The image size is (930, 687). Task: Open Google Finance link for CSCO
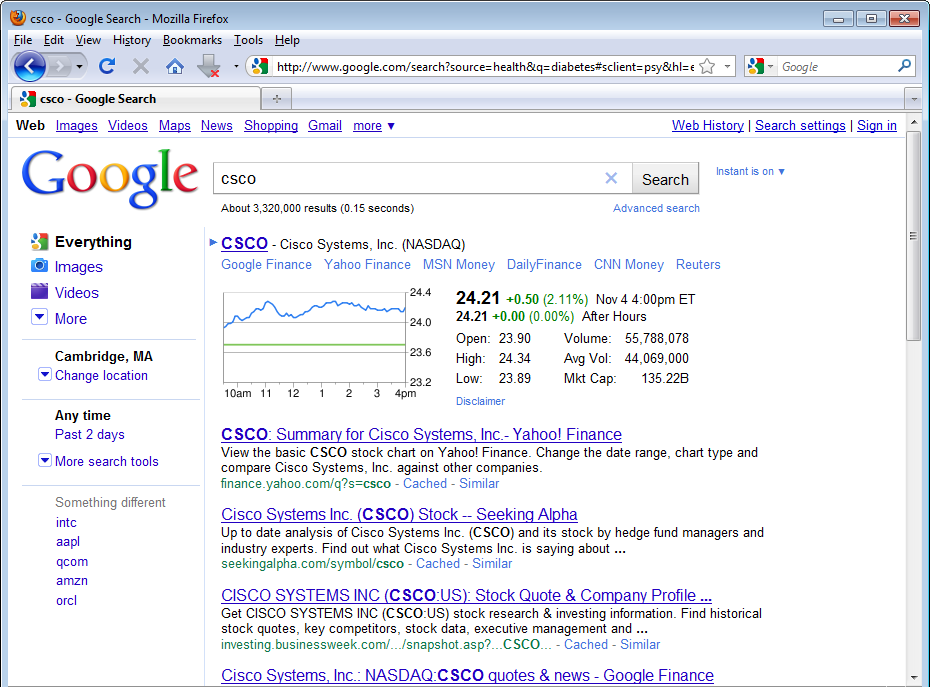[x=266, y=265]
